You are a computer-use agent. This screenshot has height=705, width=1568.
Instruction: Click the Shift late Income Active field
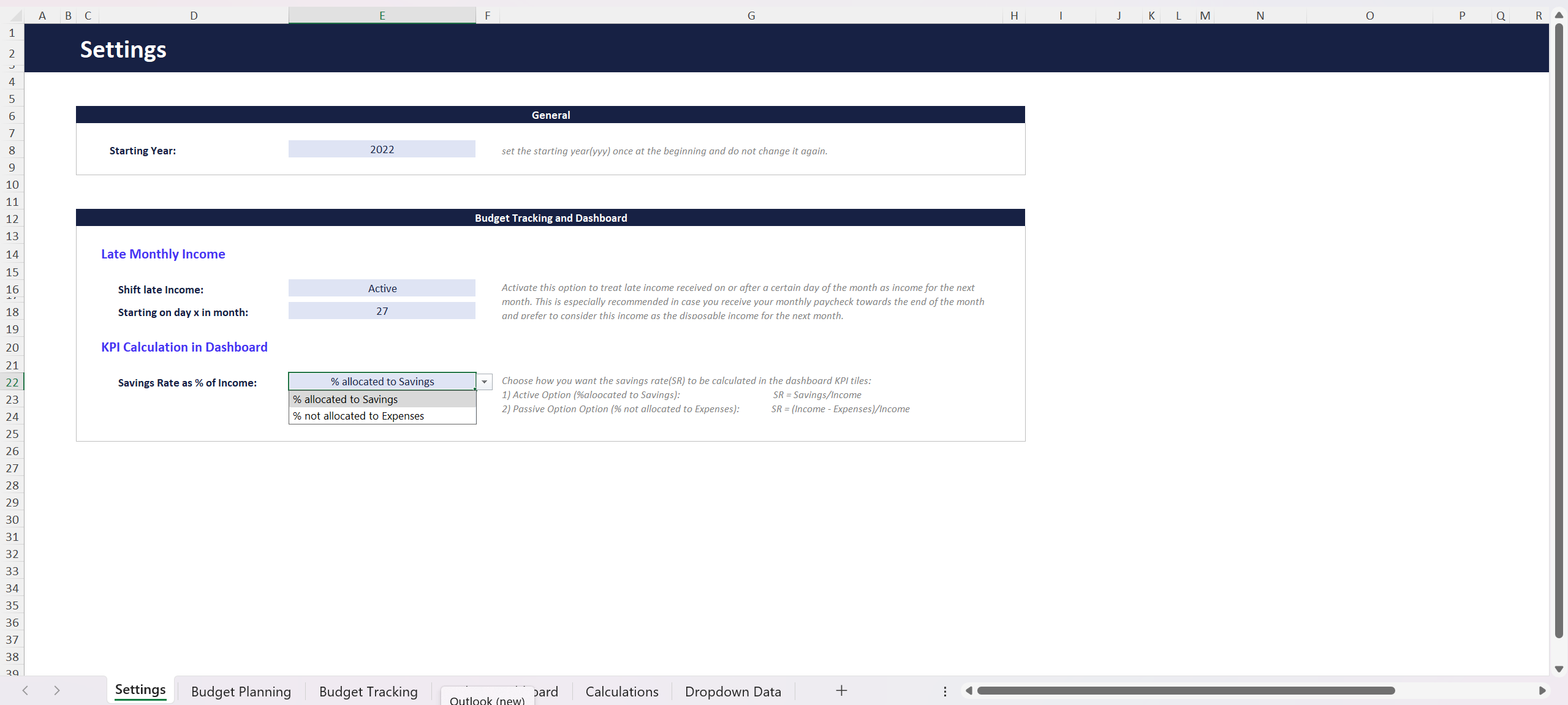[381, 288]
